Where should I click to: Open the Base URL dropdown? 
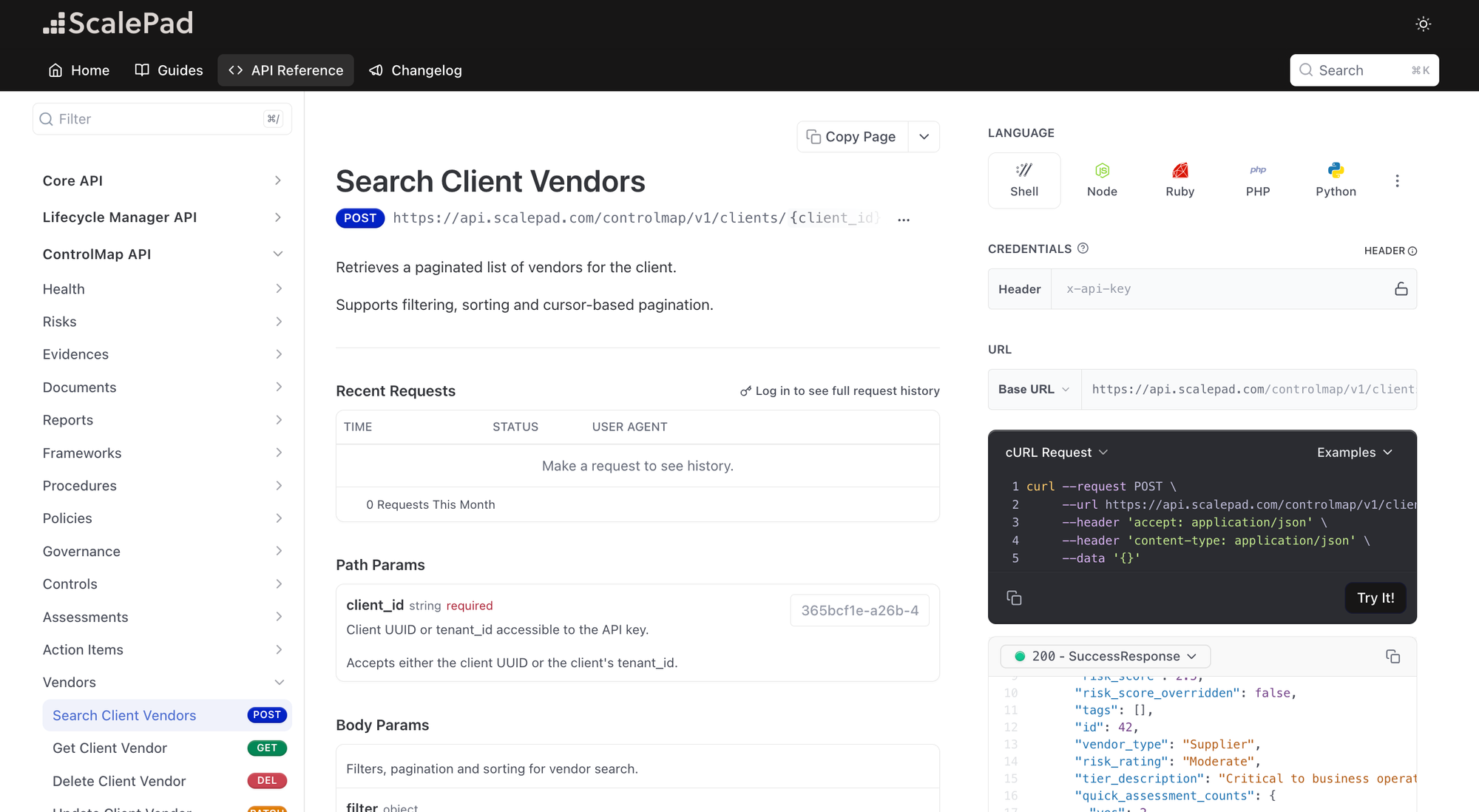tap(1034, 390)
